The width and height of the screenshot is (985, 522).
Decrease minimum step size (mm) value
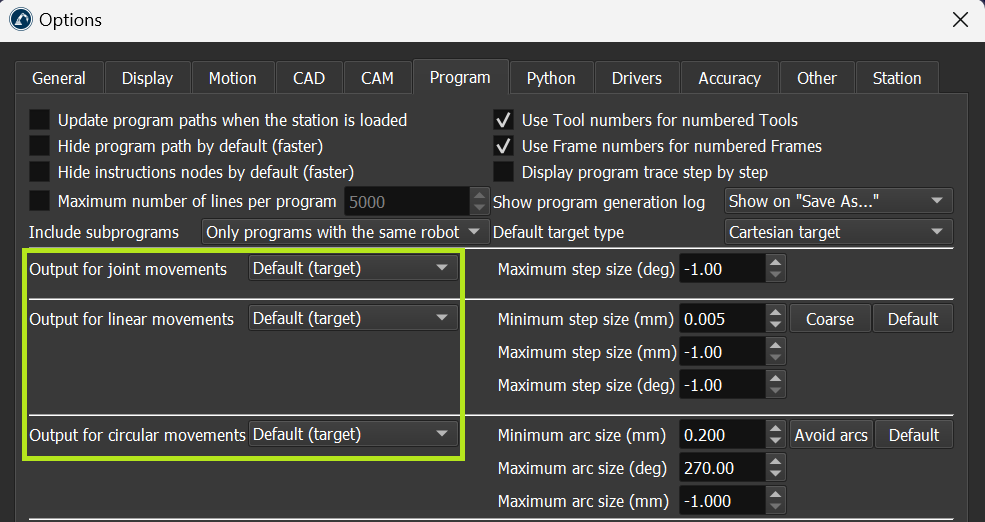776,325
